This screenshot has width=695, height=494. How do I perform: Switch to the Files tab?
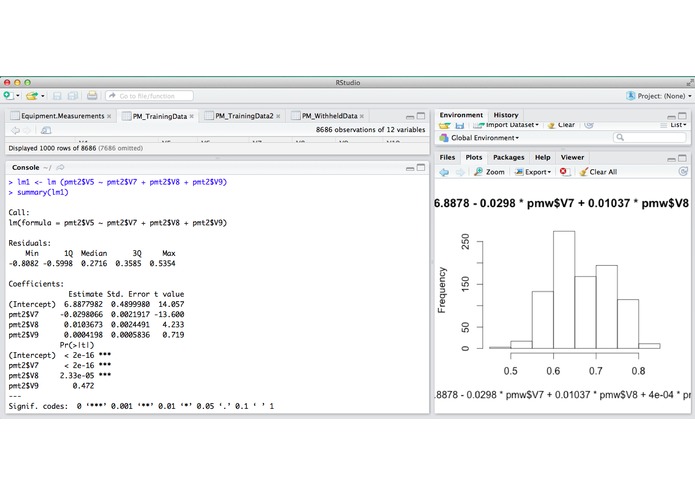[x=447, y=157]
